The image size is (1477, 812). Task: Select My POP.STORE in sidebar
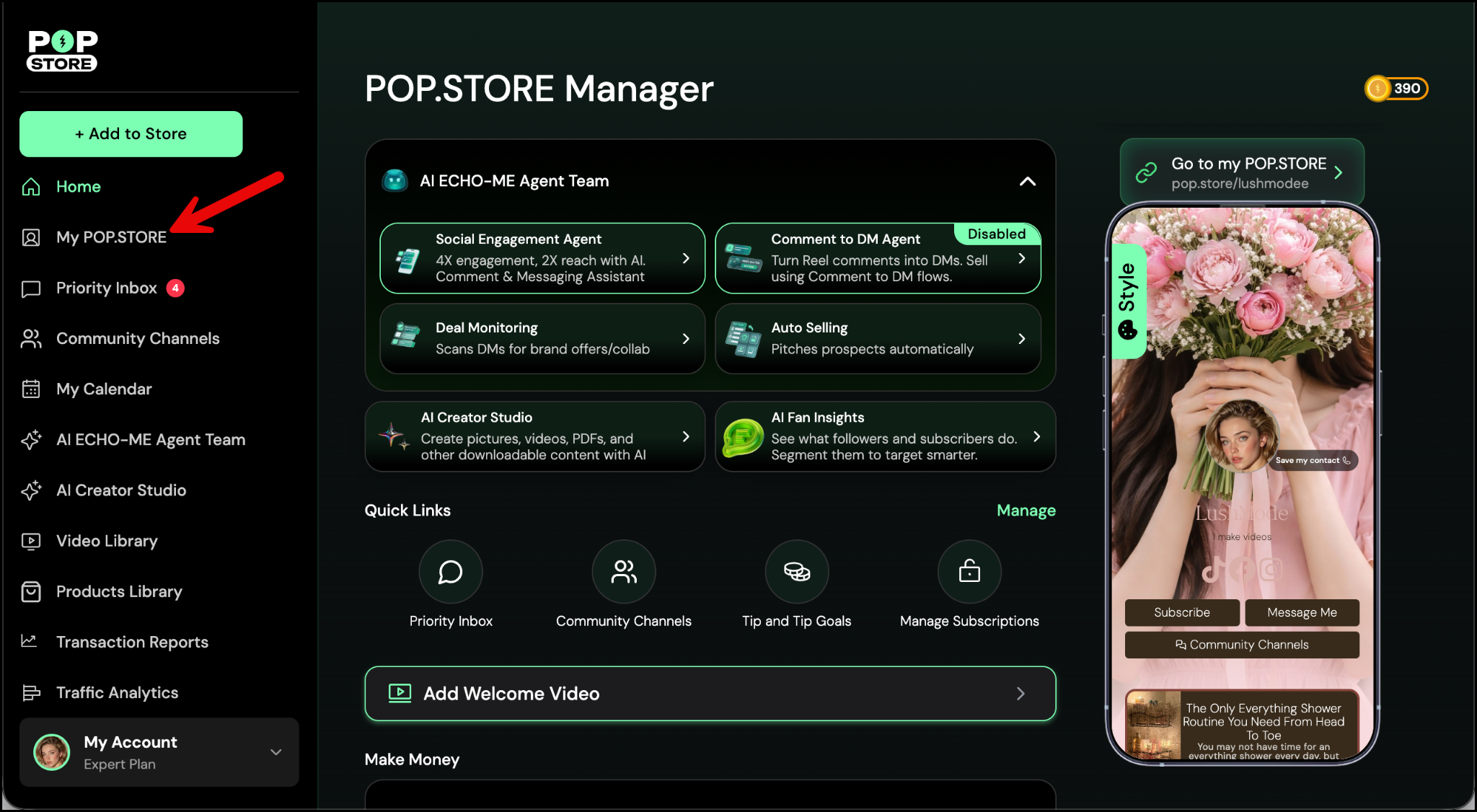coord(111,237)
